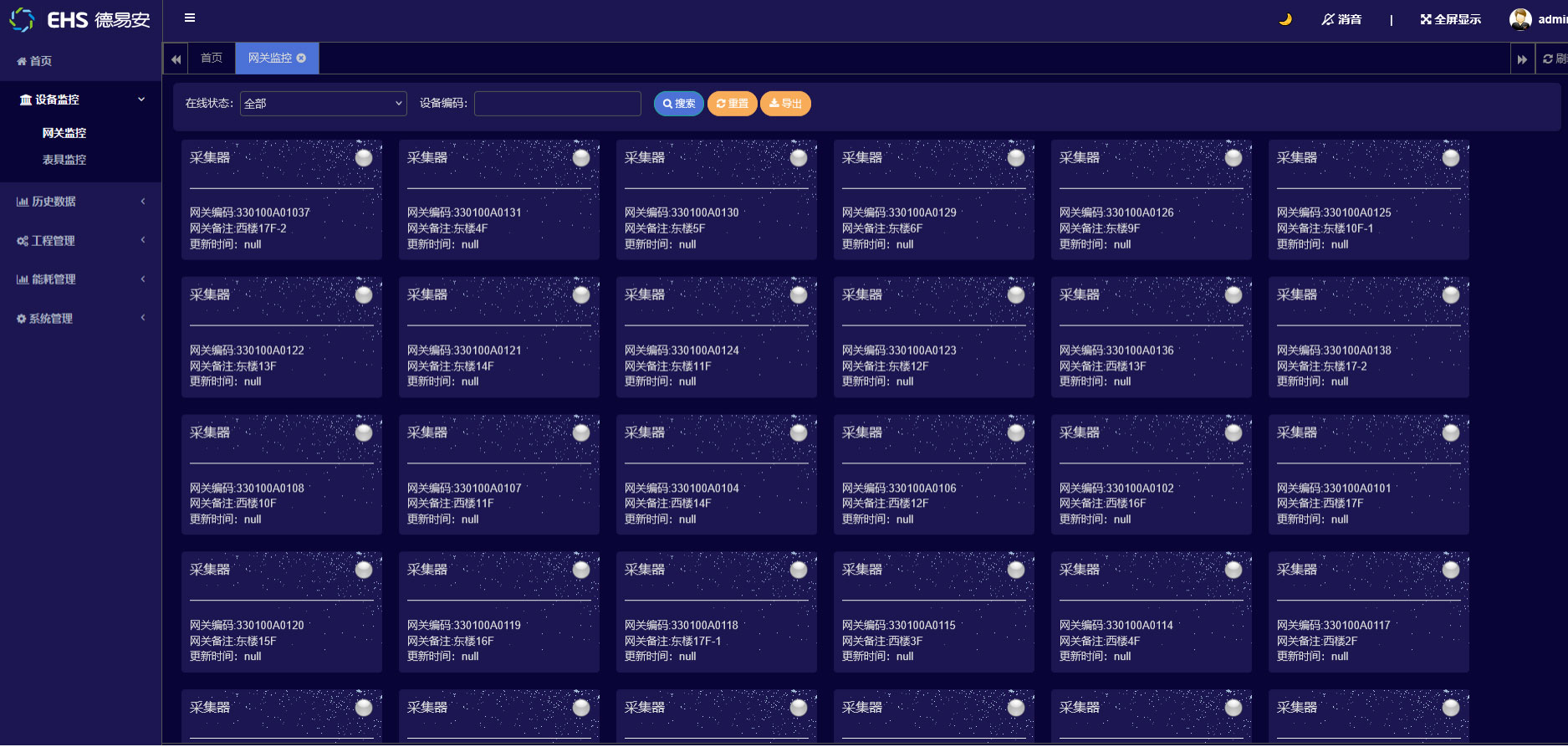Switch to the 首页 tab
This screenshot has width=1568, height=747.
[212, 58]
